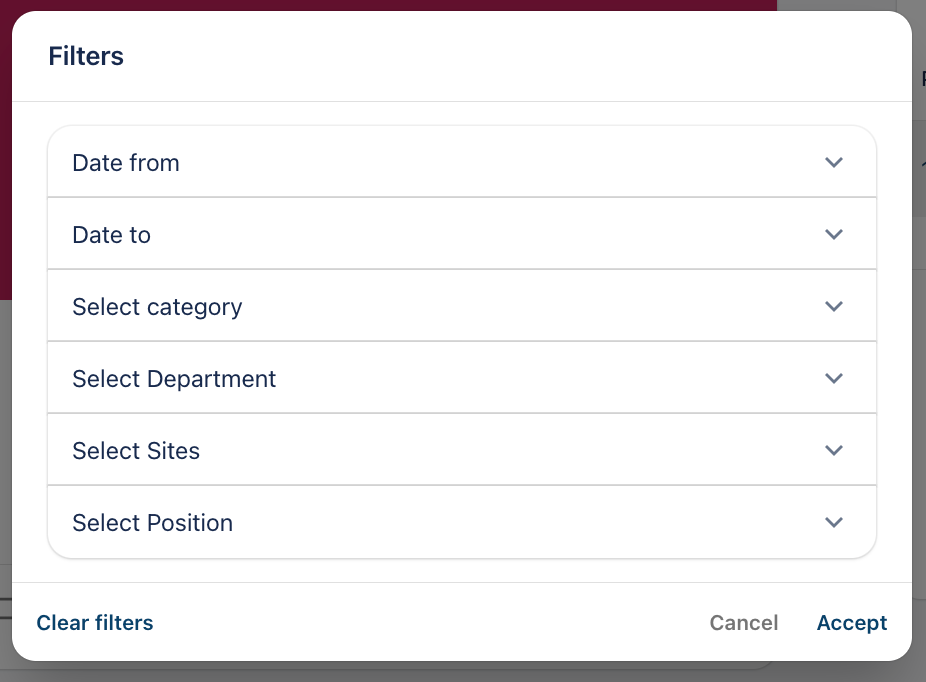The width and height of the screenshot is (926, 682).
Task: Click the dimmed backdrop strip below the dialog
Action: click(x=400, y=673)
